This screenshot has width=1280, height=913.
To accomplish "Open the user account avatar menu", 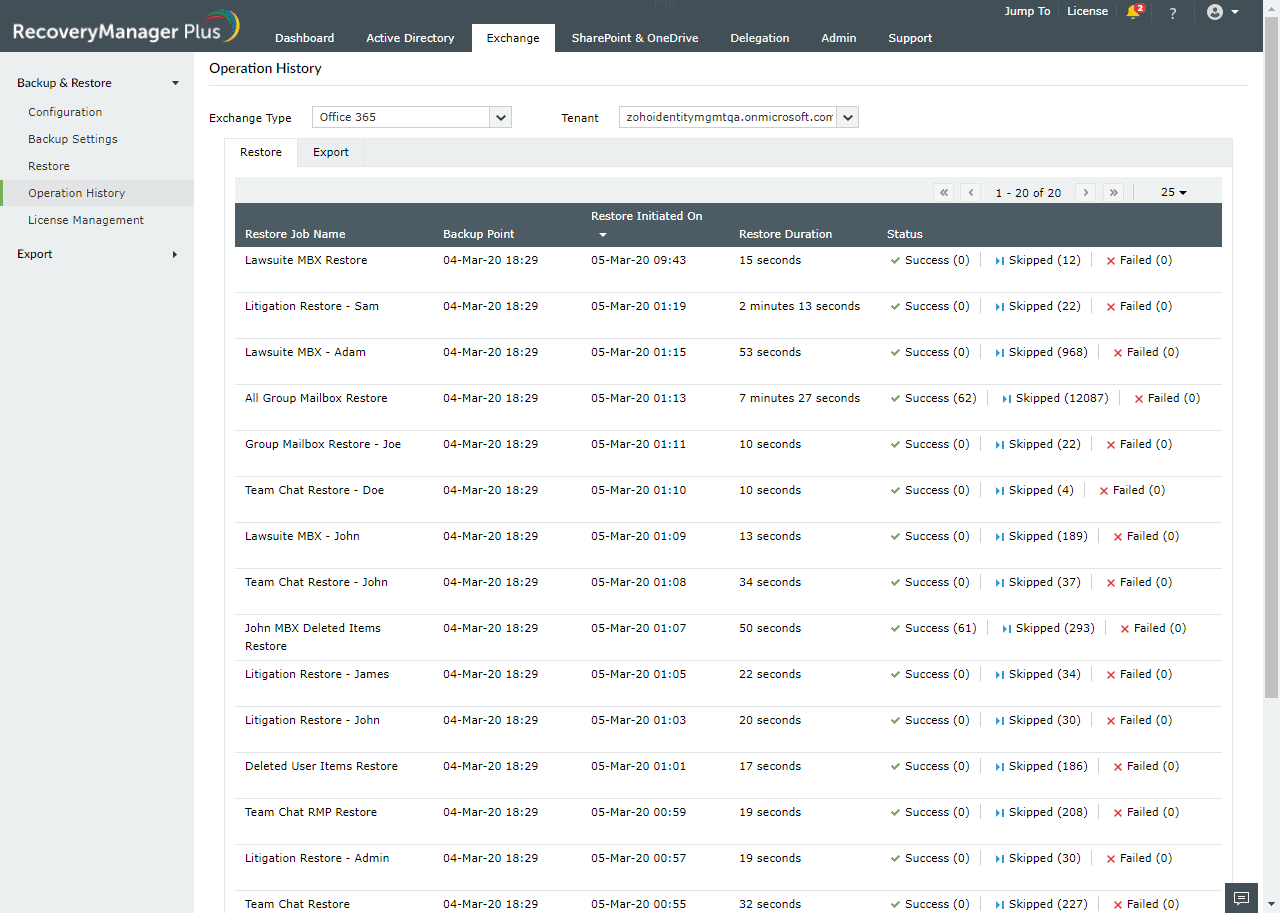I will point(1222,12).
